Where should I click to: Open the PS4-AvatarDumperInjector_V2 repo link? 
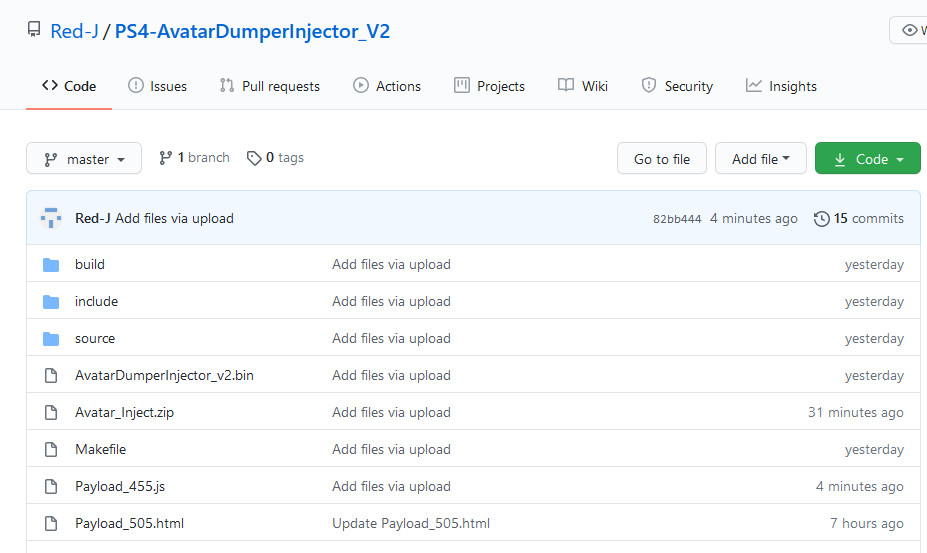(252, 31)
